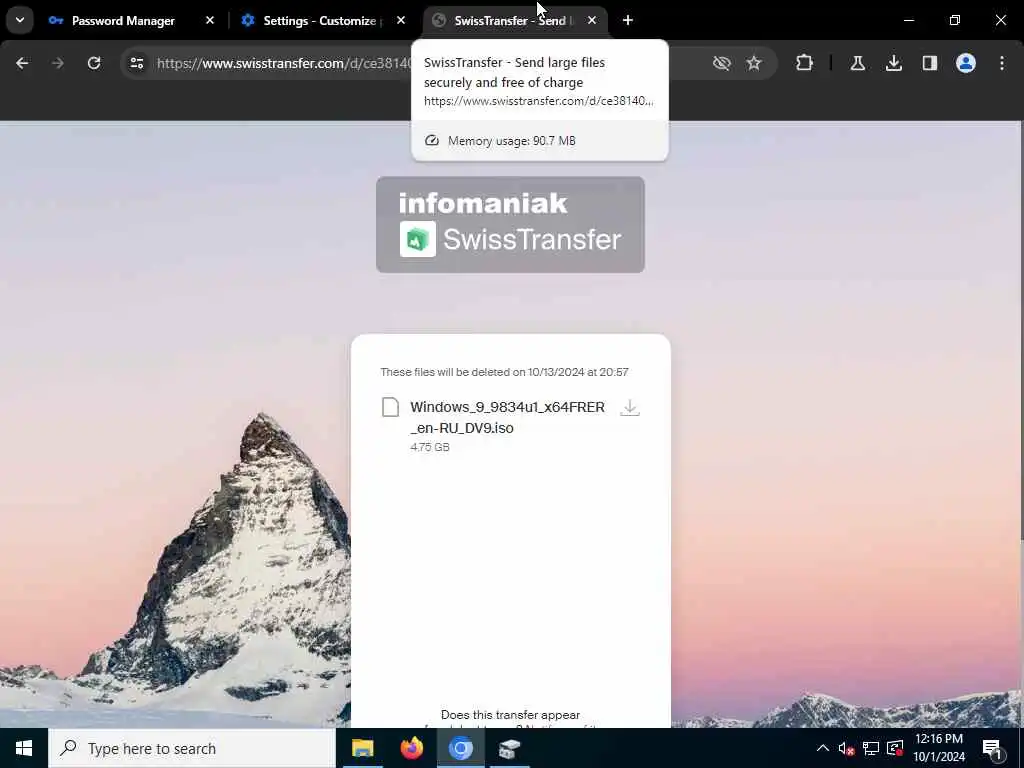The height and width of the screenshot is (768, 1024).
Task: Show hidden system tray icons
Action: 823,748
